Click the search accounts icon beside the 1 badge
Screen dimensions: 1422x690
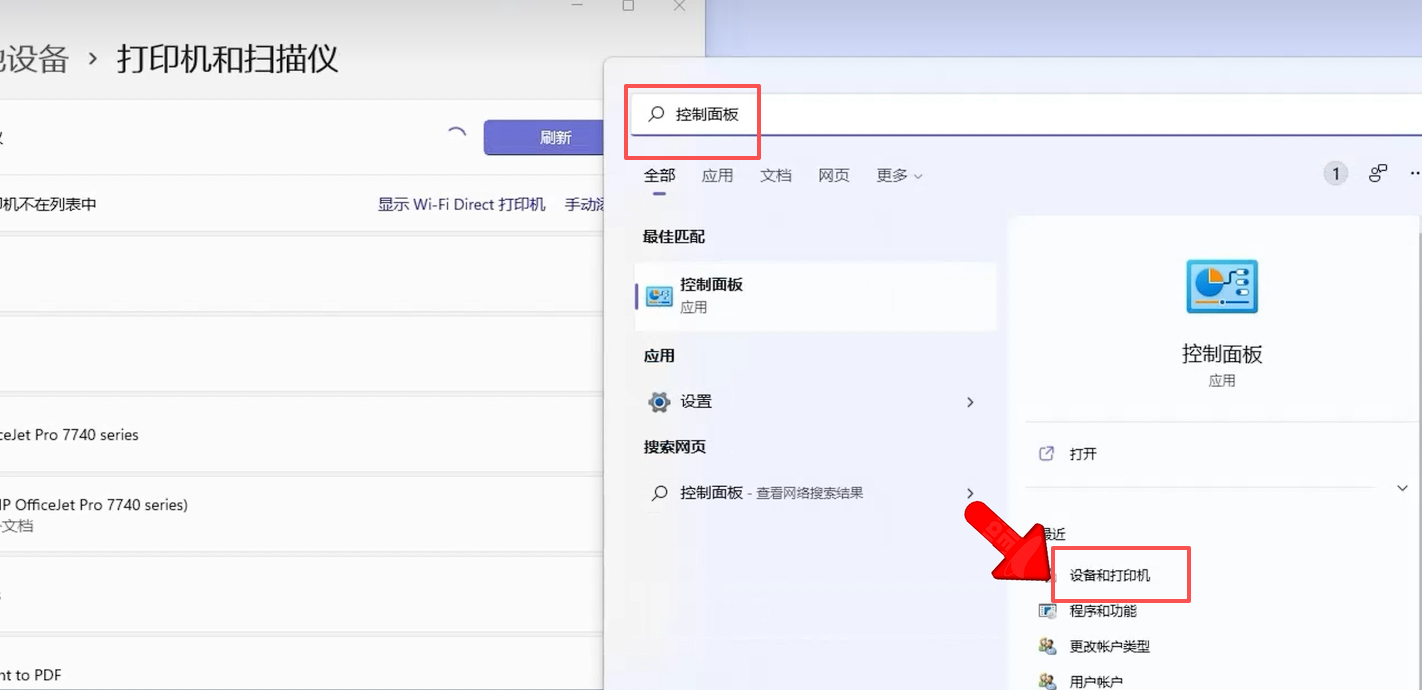(x=1378, y=174)
